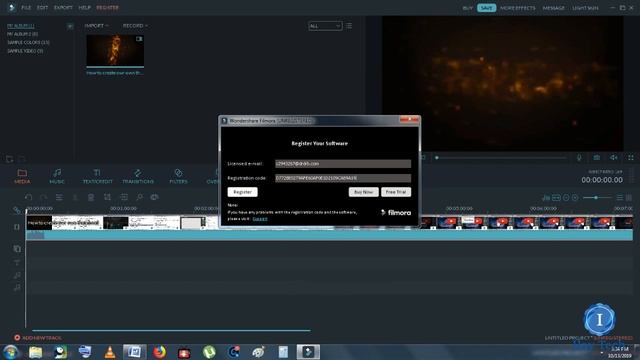The height and width of the screenshot is (360, 640).
Task: Click the SAVE button in top bar
Action: (487, 8)
